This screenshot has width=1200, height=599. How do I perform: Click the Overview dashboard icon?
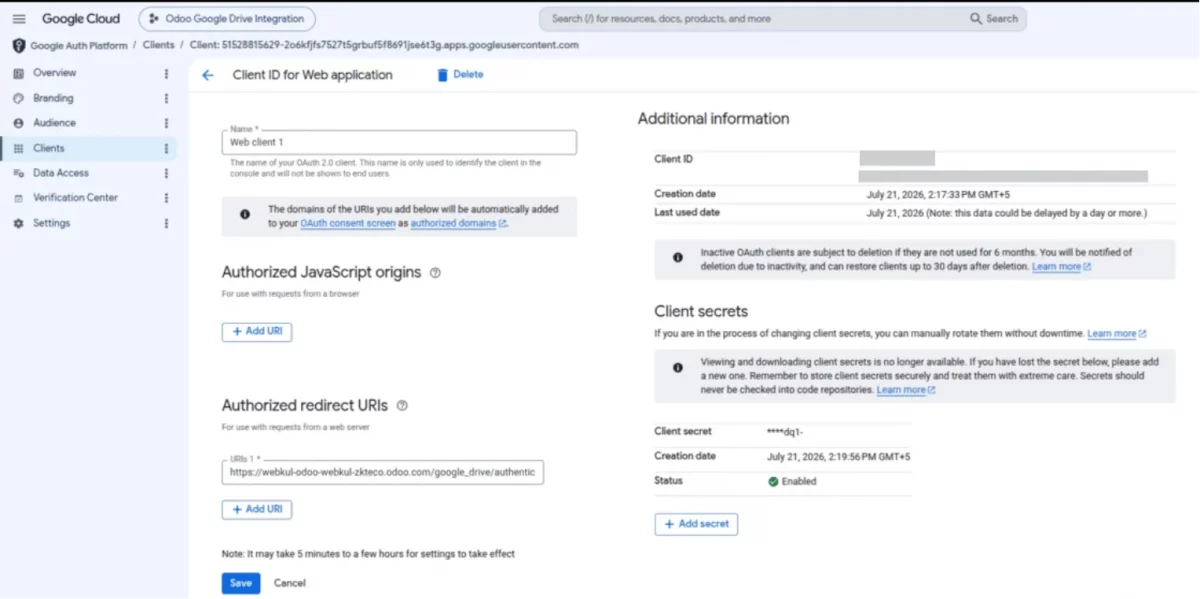click(x=18, y=73)
